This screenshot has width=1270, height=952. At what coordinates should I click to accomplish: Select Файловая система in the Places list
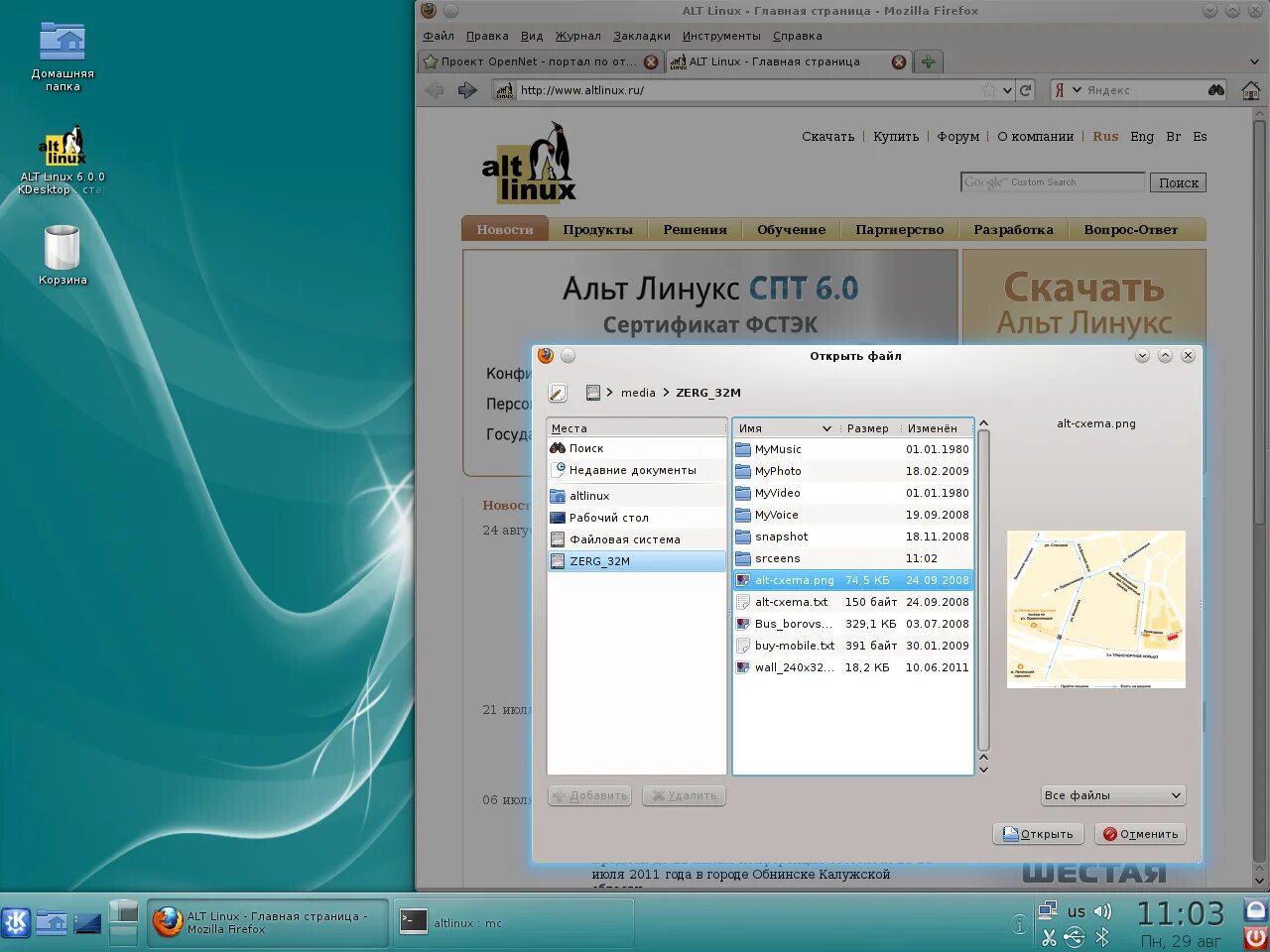coord(637,539)
